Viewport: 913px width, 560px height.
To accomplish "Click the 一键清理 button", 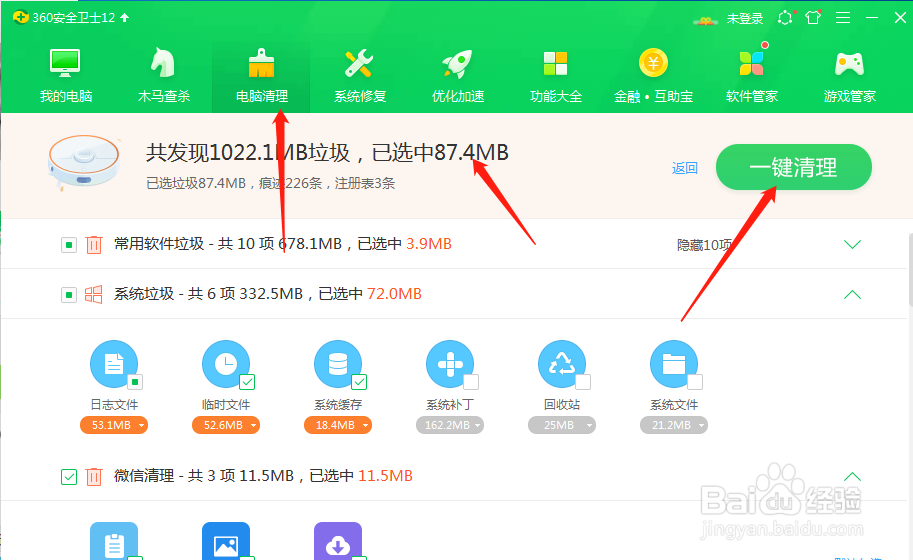I will click(793, 167).
